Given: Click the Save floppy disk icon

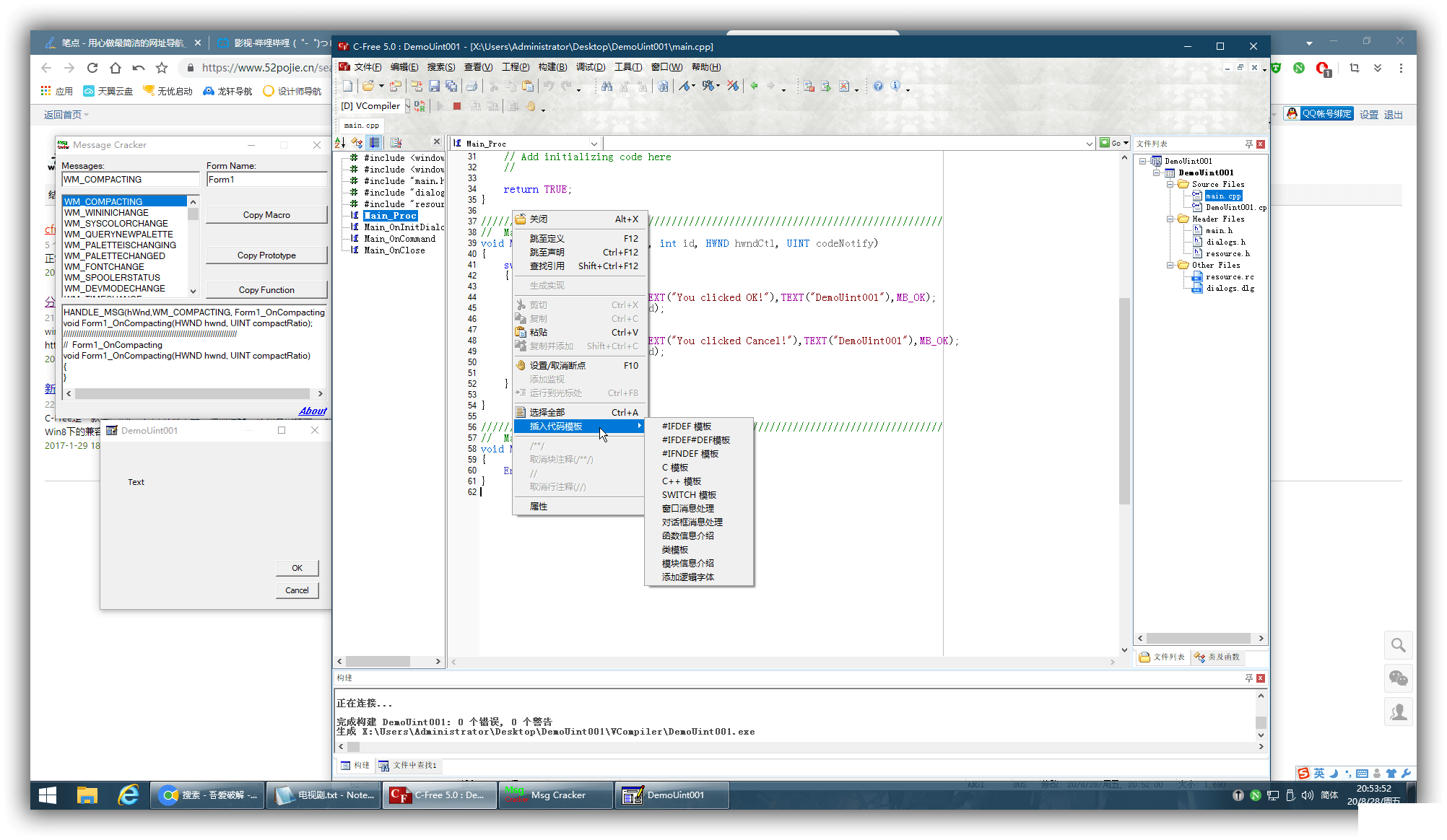Looking at the screenshot, I should [434, 87].
